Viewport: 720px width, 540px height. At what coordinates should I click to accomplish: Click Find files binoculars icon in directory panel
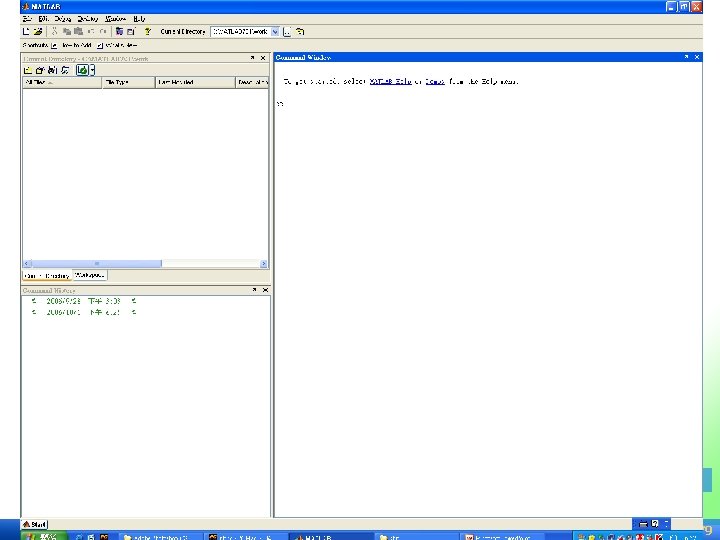pyautogui.click(x=52, y=70)
